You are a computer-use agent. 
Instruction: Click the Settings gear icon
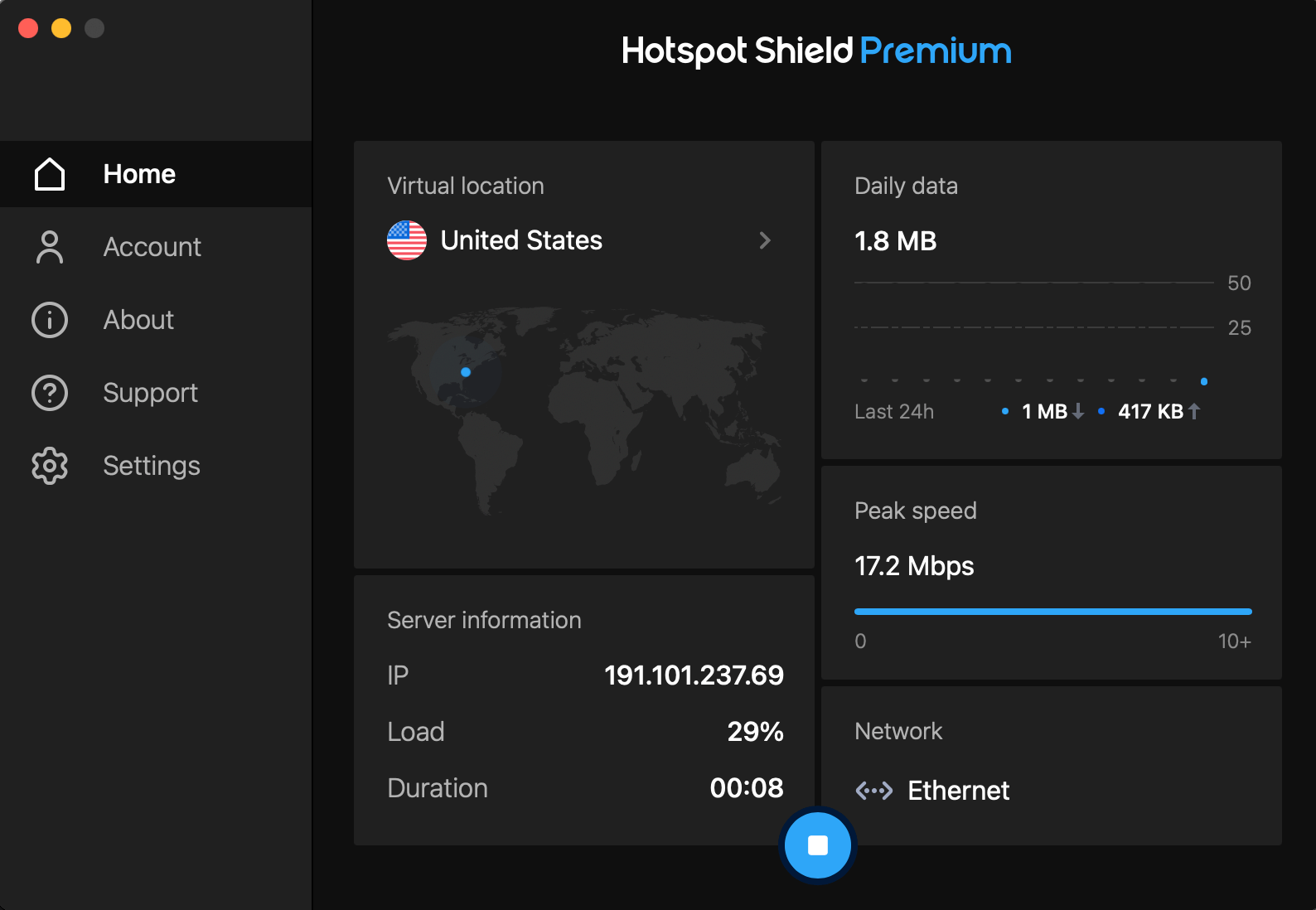coord(50,466)
